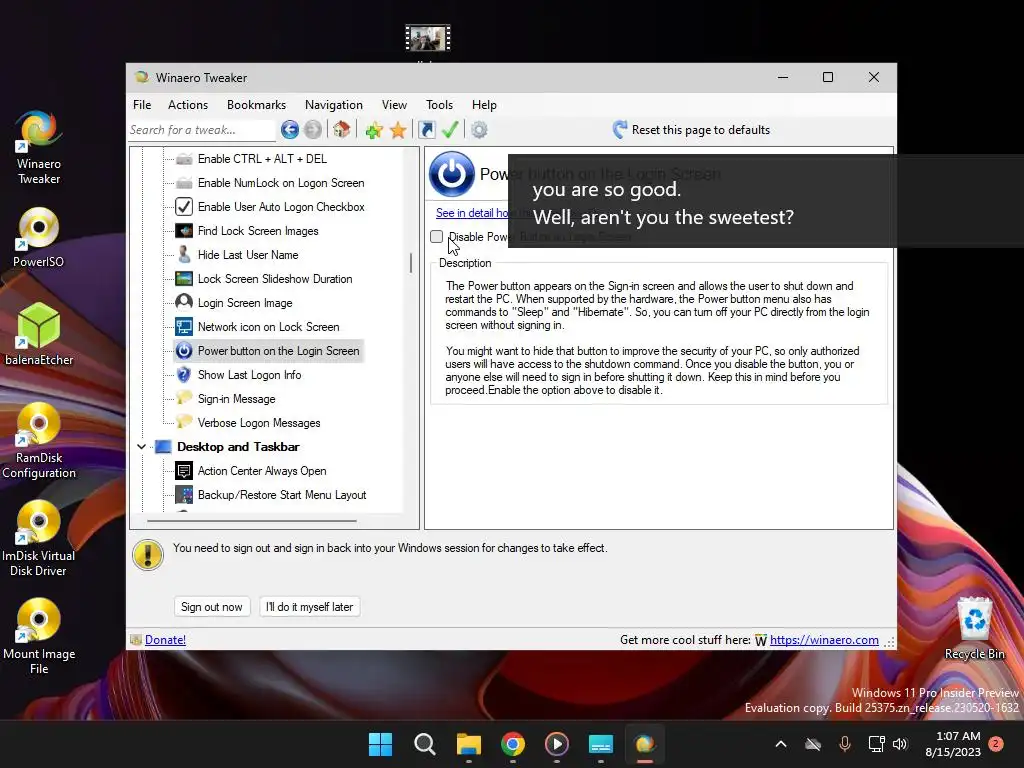1024x768 pixels.
Task: Open the media player taskbar icon
Action: [x=556, y=744]
